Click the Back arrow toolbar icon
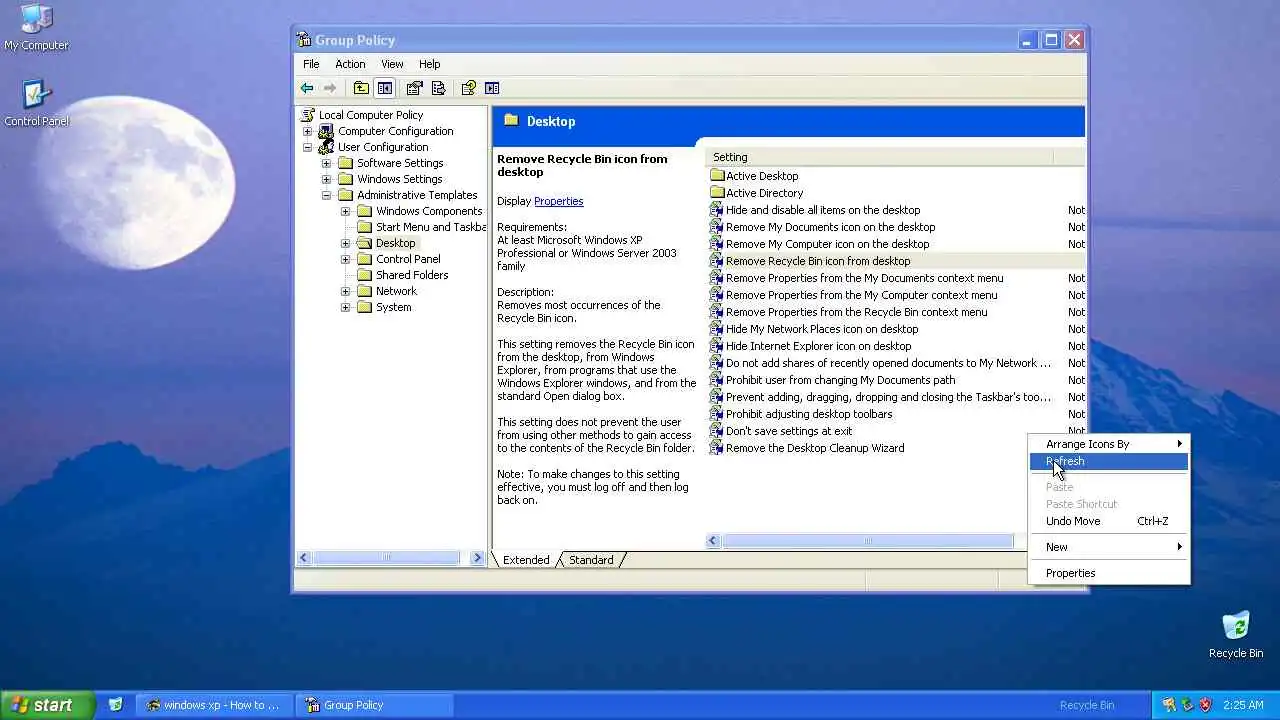Viewport: 1280px width, 720px height. [x=307, y=88]
